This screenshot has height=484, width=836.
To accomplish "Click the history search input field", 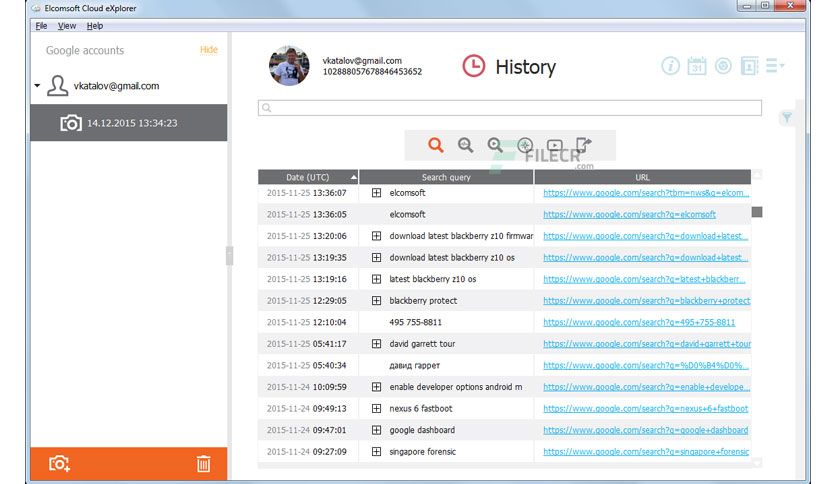I will coord(510,108).
